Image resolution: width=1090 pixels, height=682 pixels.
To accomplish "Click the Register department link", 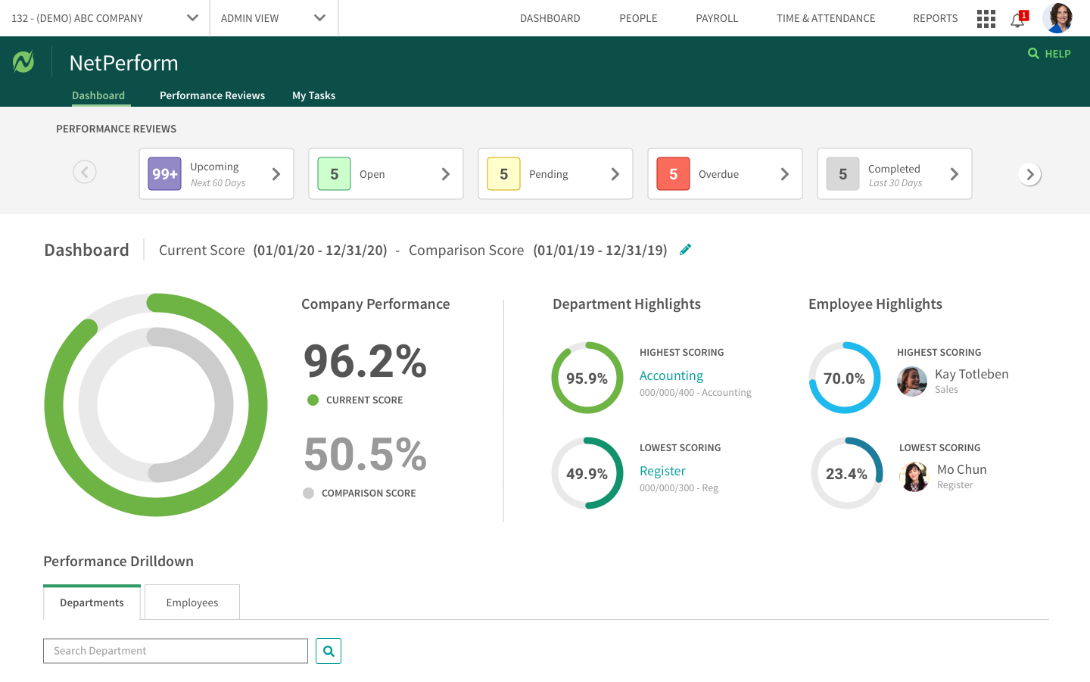I will coord(662,471).
